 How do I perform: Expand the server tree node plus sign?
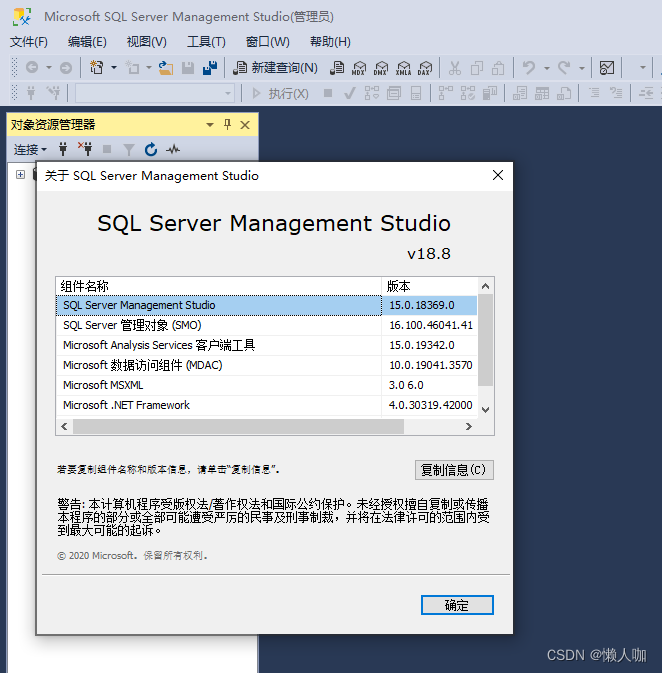(x=20, y=174)
